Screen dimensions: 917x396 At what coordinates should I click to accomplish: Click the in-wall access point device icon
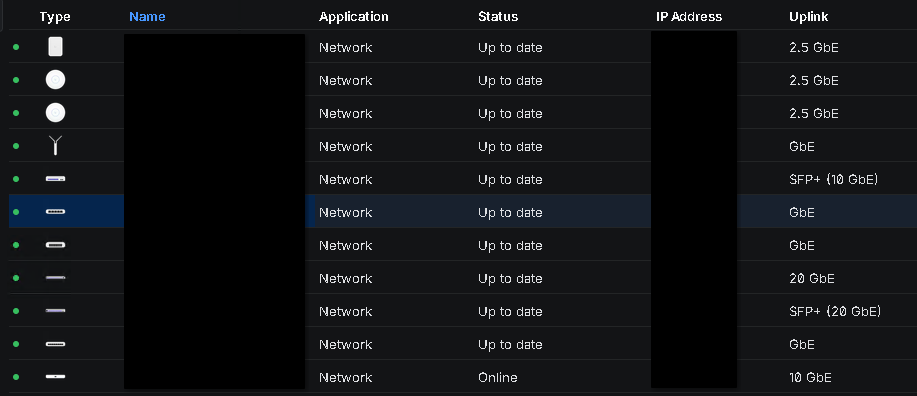click(56, 47)
